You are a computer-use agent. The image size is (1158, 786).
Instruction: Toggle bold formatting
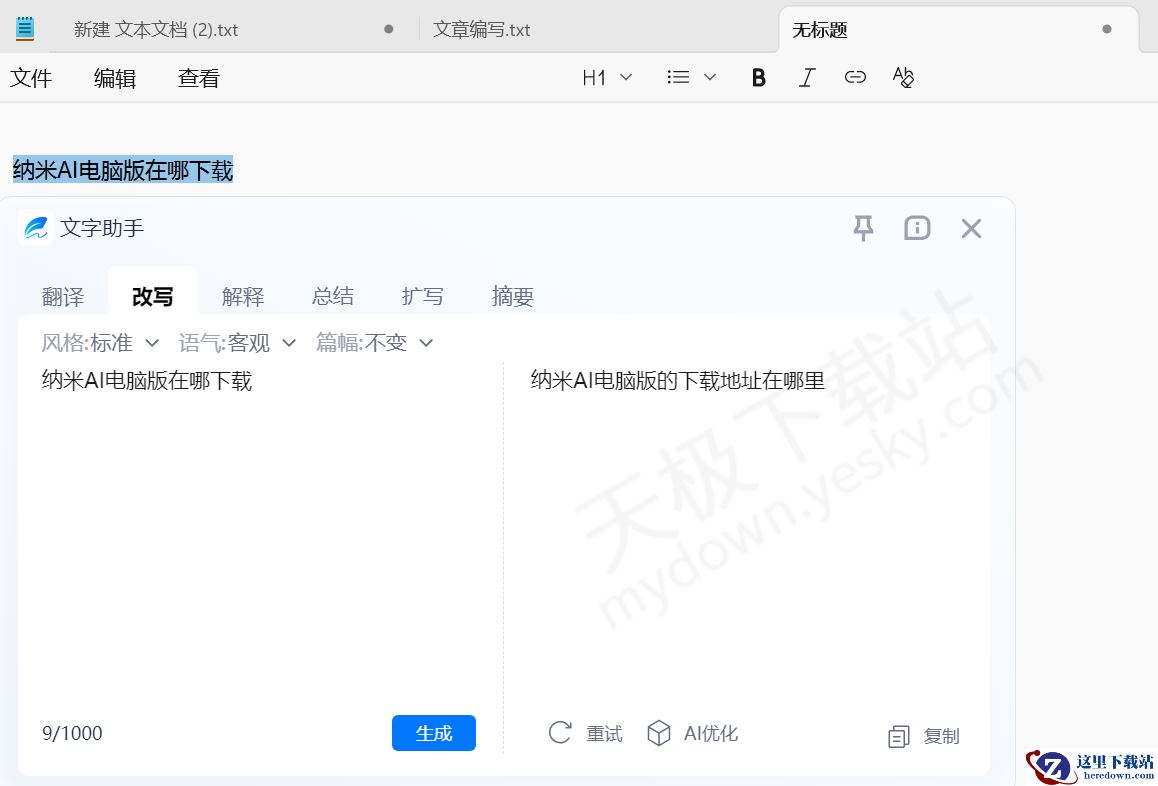point(758,78)
